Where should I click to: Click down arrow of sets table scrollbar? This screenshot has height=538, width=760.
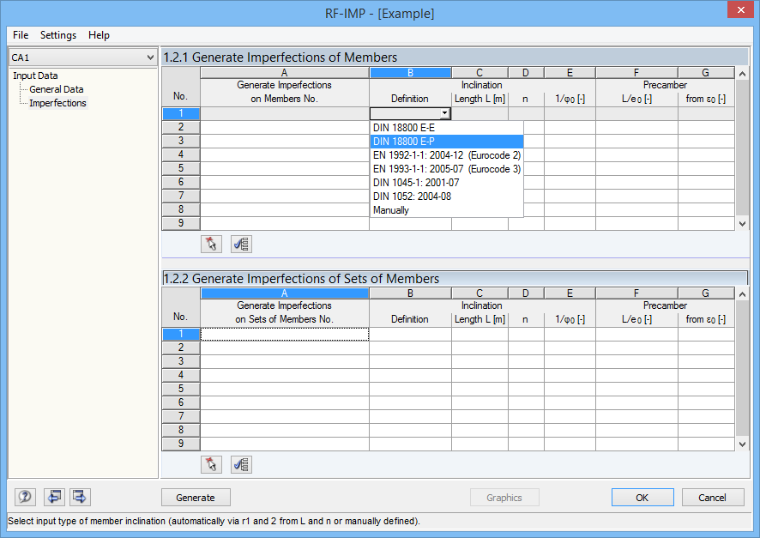pos(742,444)
